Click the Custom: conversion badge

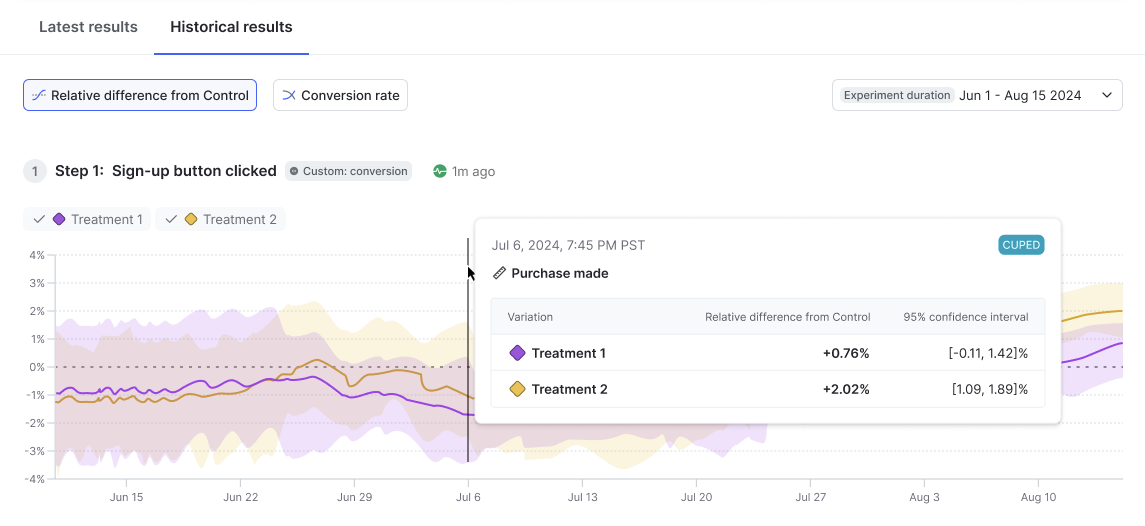(348, 171)
